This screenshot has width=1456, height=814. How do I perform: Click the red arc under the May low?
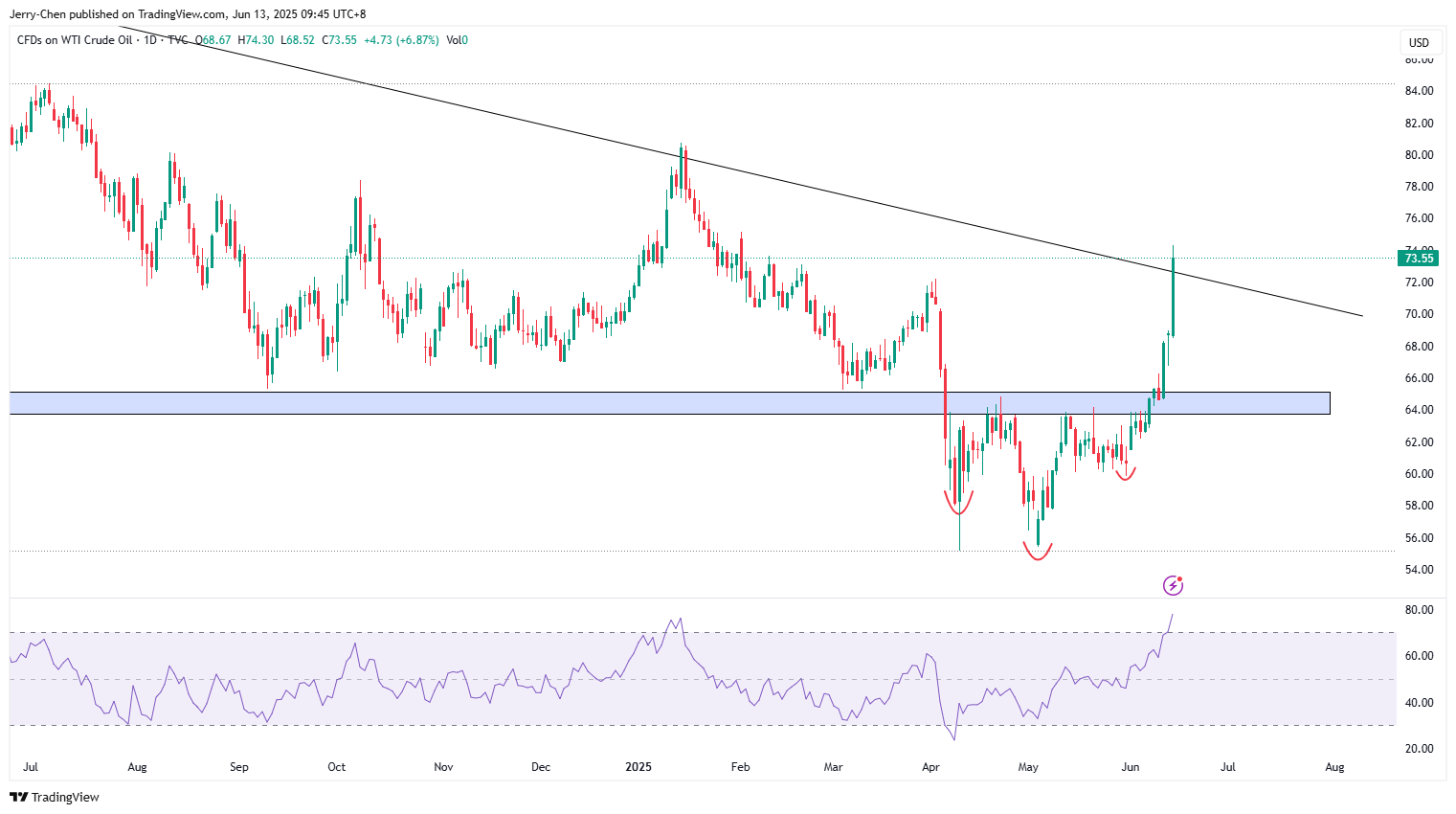pos(1038,554)
